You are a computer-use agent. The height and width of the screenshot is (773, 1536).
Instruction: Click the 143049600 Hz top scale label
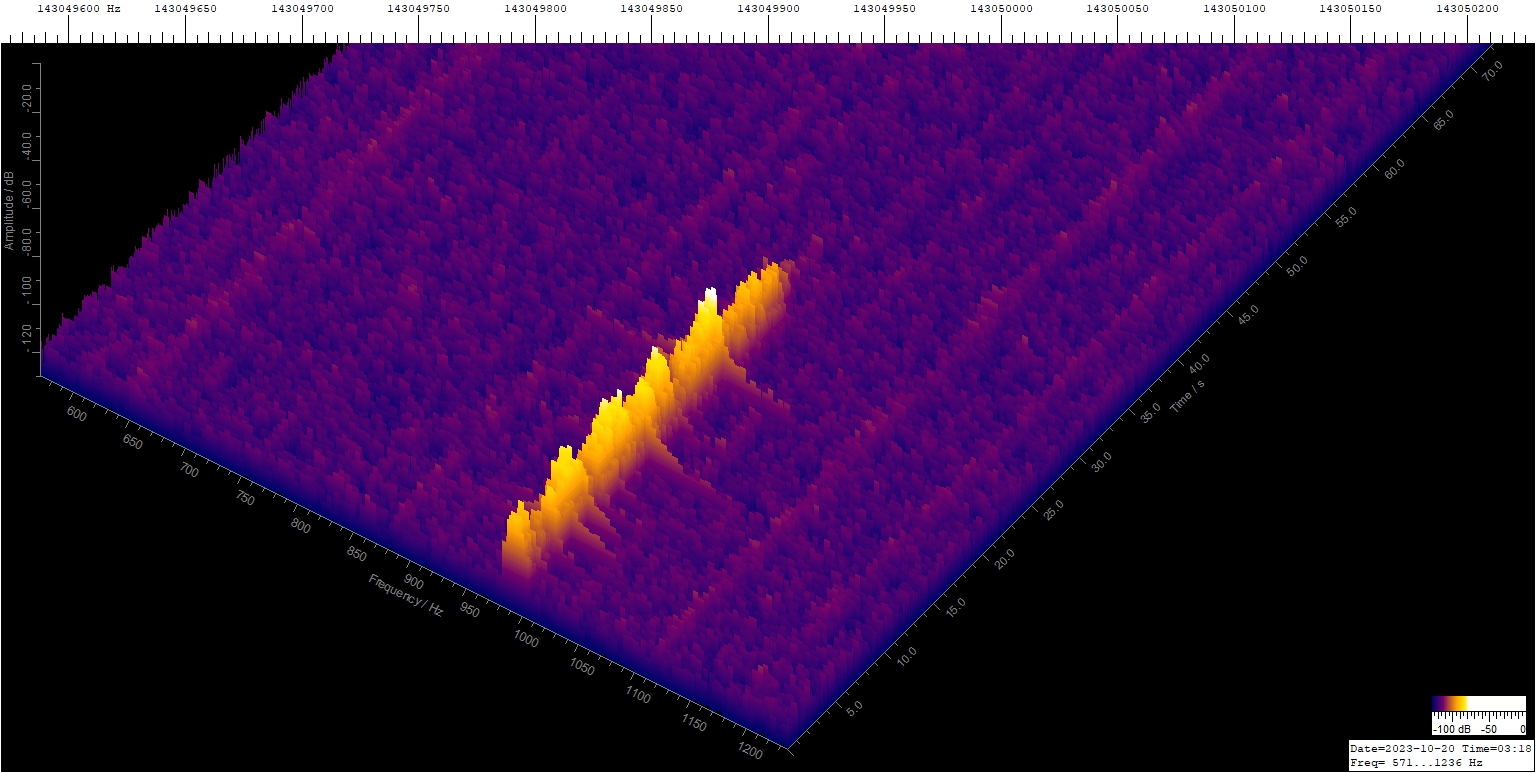pos(79,8)
